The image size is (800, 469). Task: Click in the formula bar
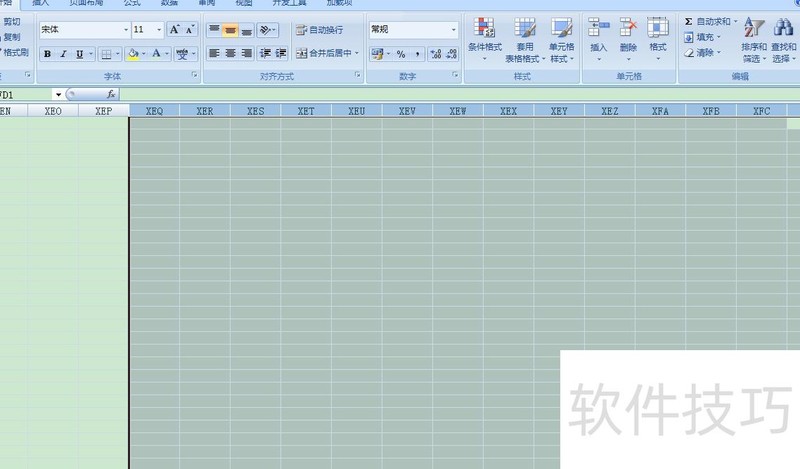click(459, 94)
